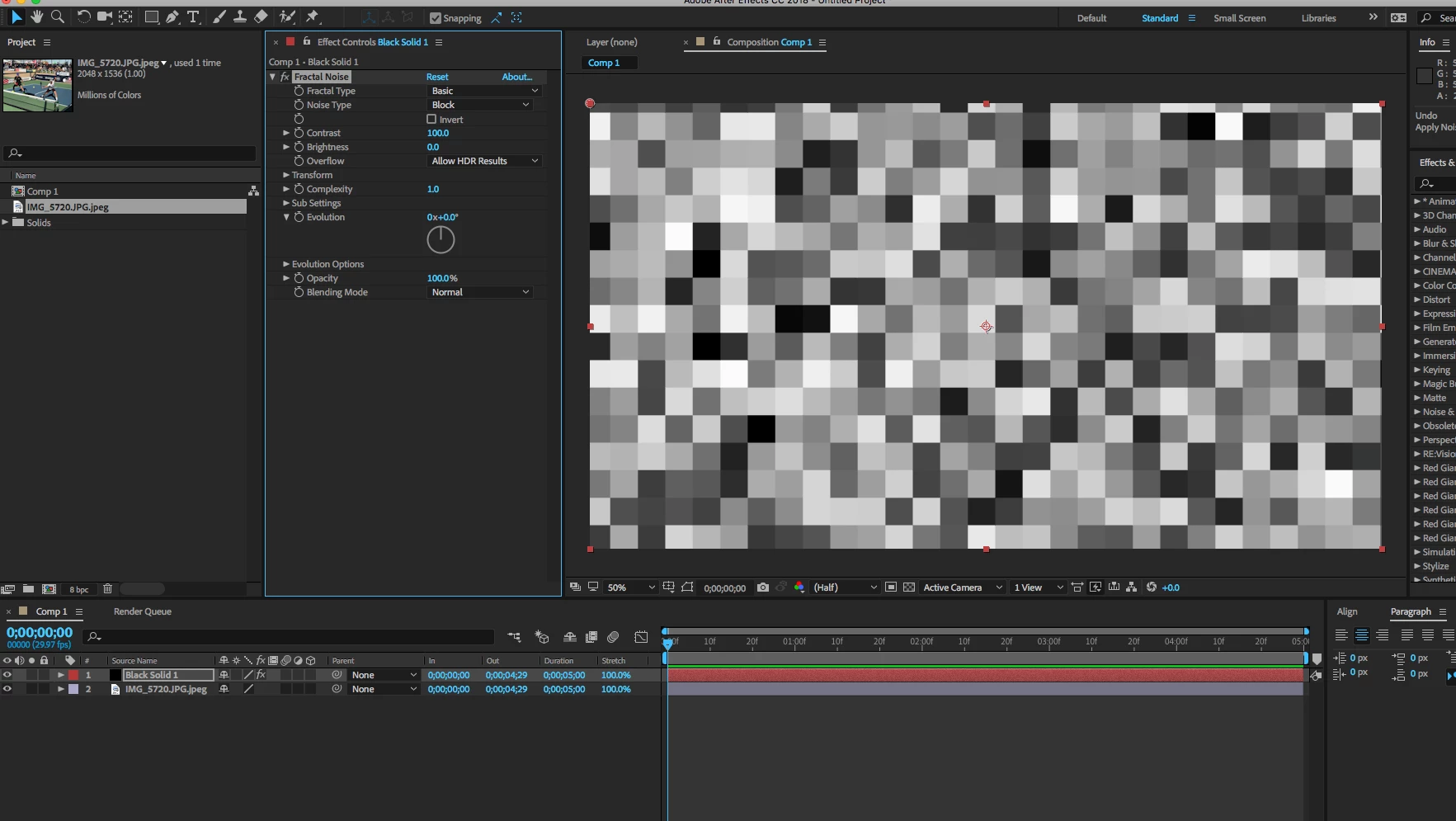Open the Fractal Type dropdown

tap(484, 91)
